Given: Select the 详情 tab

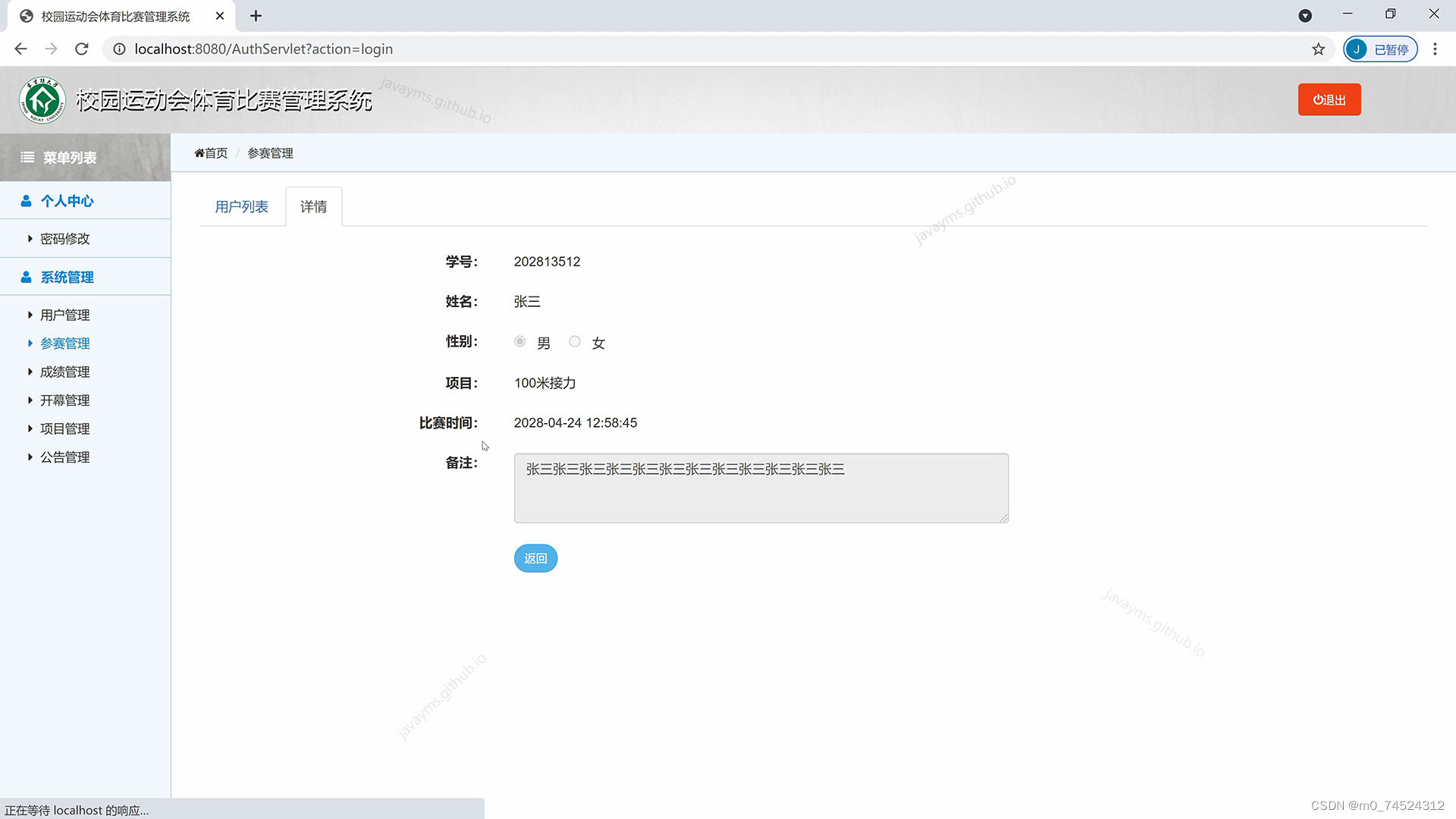Looking at the screenshot, I should 313,206.
